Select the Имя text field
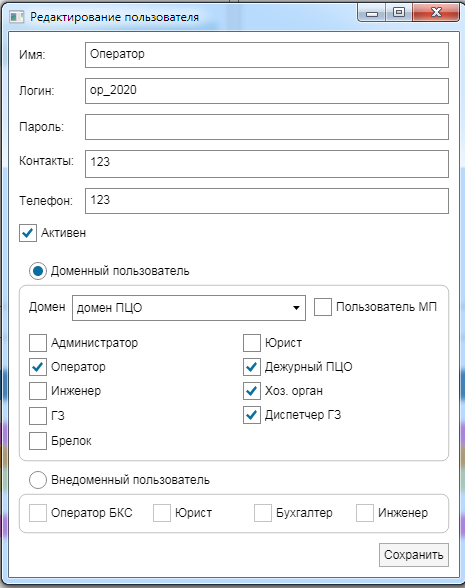 [267, 55]
